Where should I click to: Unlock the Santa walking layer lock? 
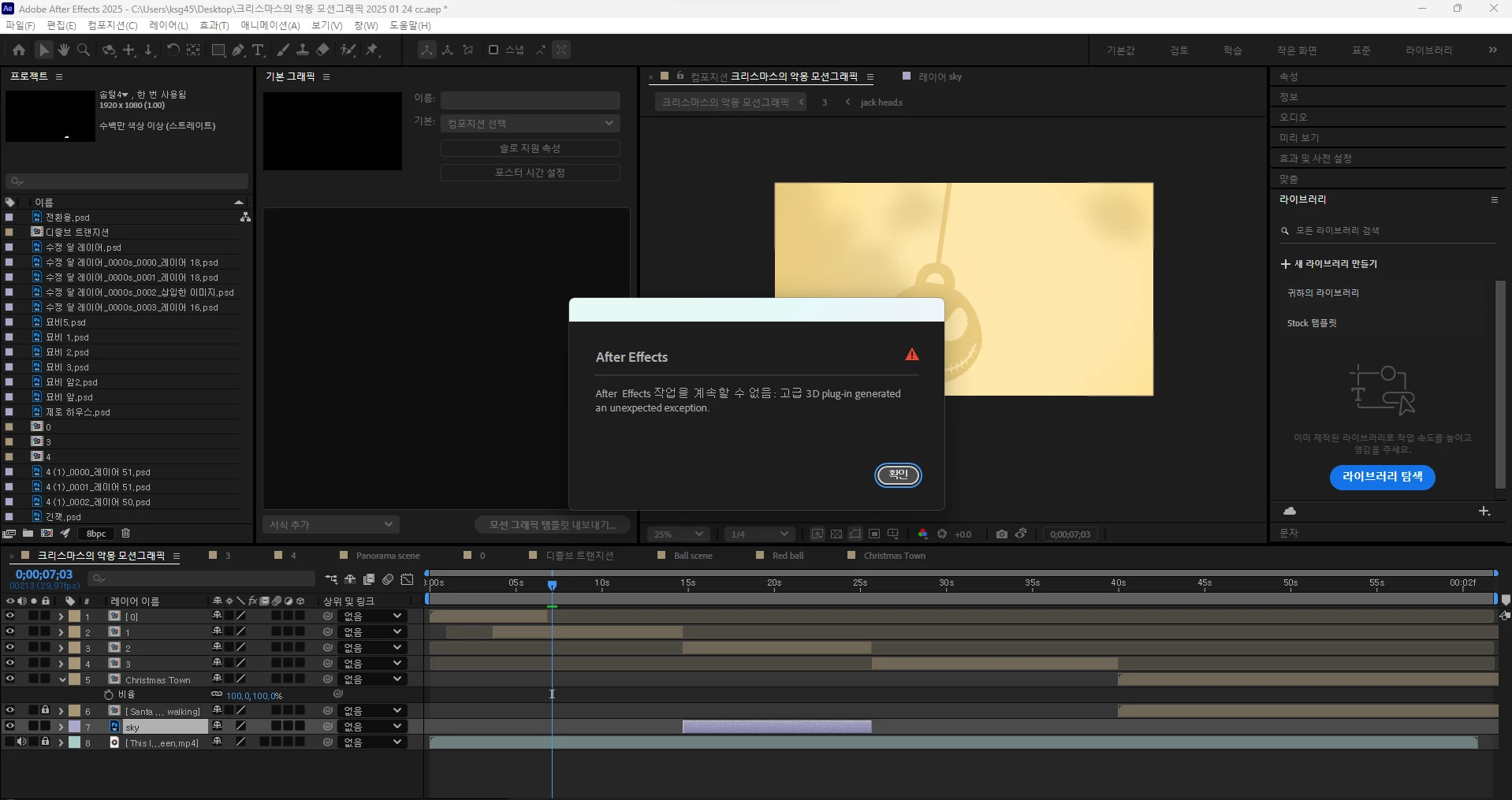[45, 710]
